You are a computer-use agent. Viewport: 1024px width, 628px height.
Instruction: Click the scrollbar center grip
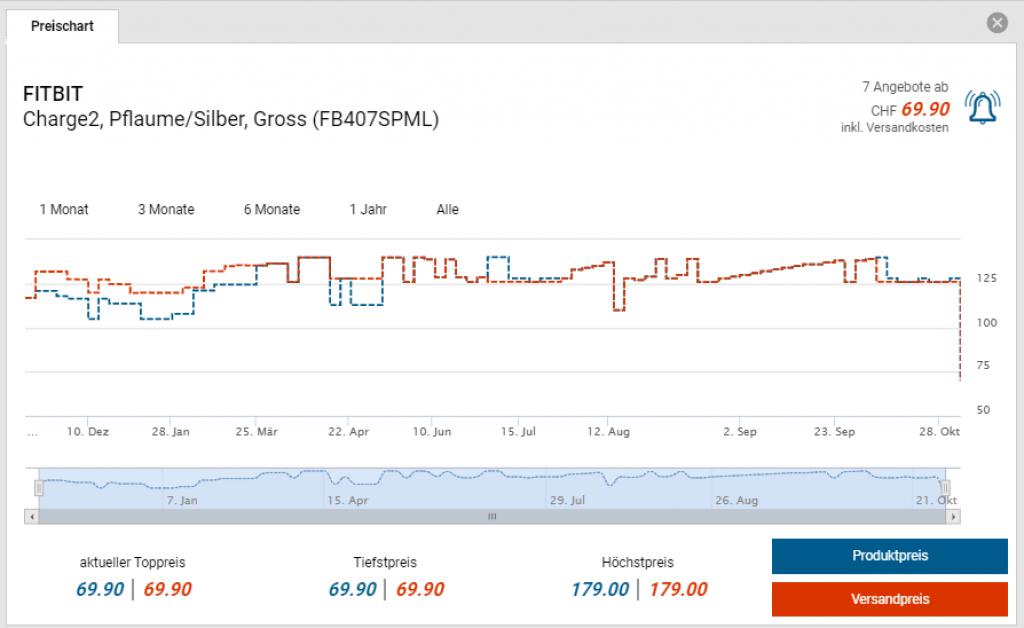[491, 517]
